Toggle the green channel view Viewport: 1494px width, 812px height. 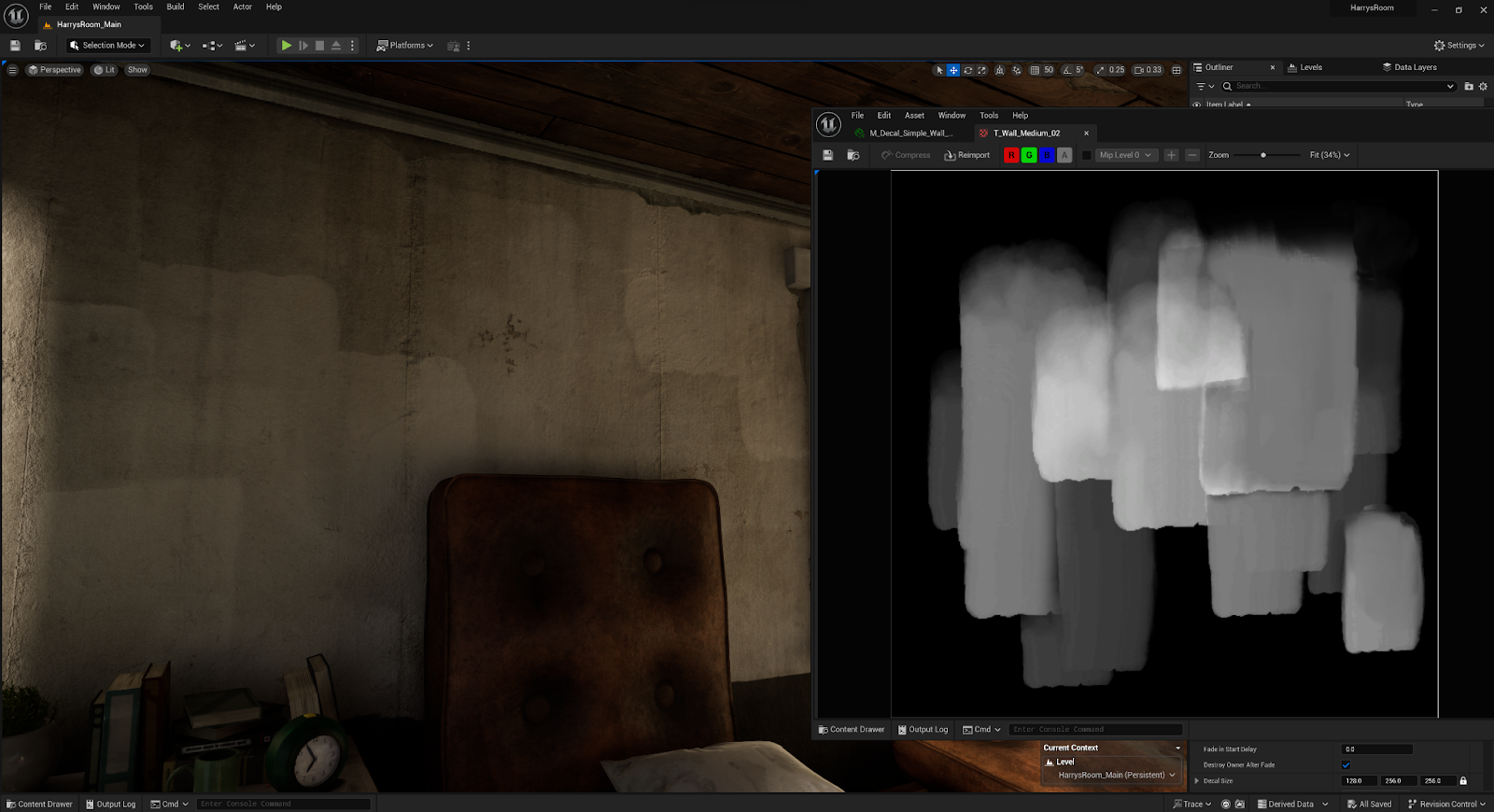click(x=1028, y=155)
